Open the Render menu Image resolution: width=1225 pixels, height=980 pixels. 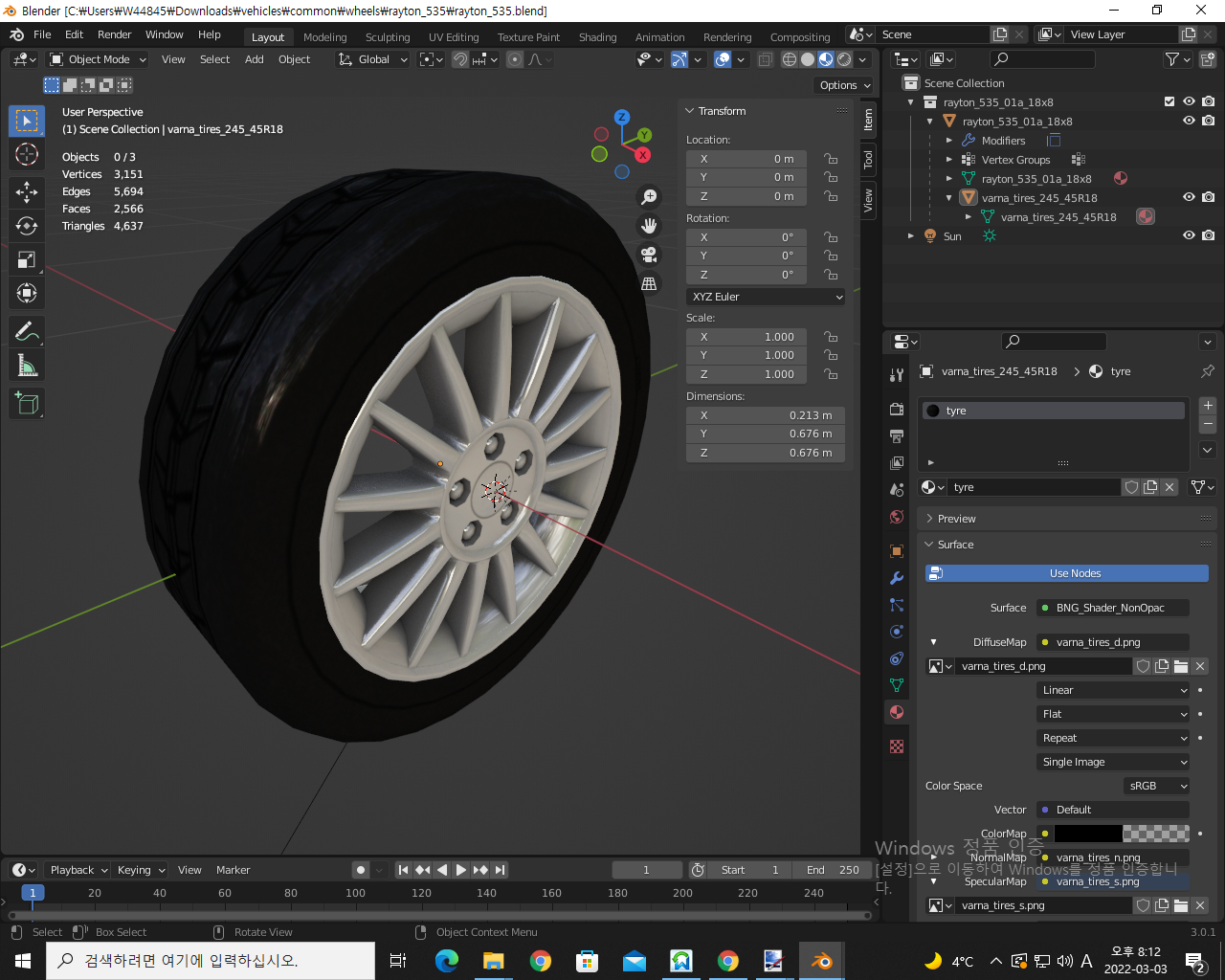[x=114, y=34]
